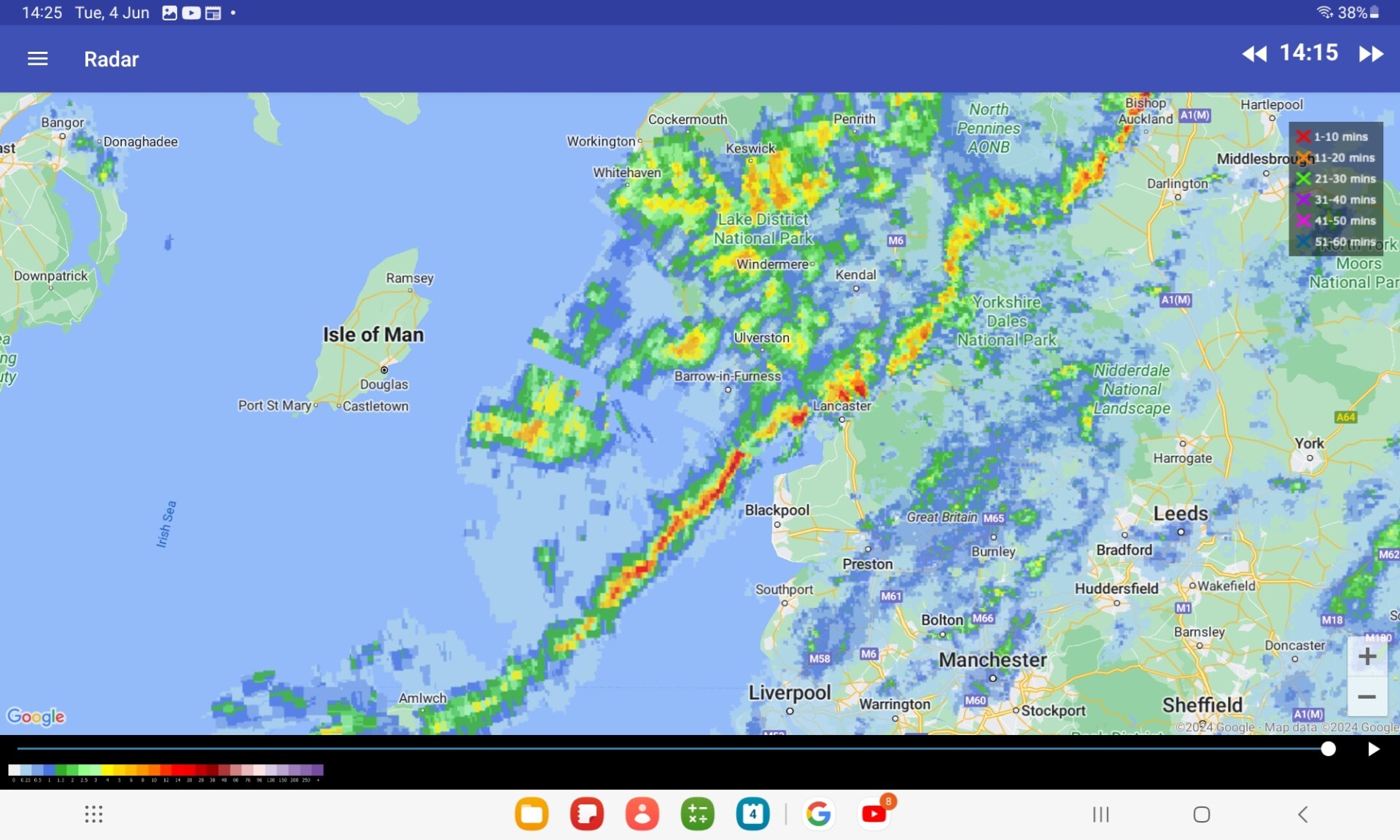Tap the Android home button
This screenshot has width=1400, height=840.
pos(1202,814)
